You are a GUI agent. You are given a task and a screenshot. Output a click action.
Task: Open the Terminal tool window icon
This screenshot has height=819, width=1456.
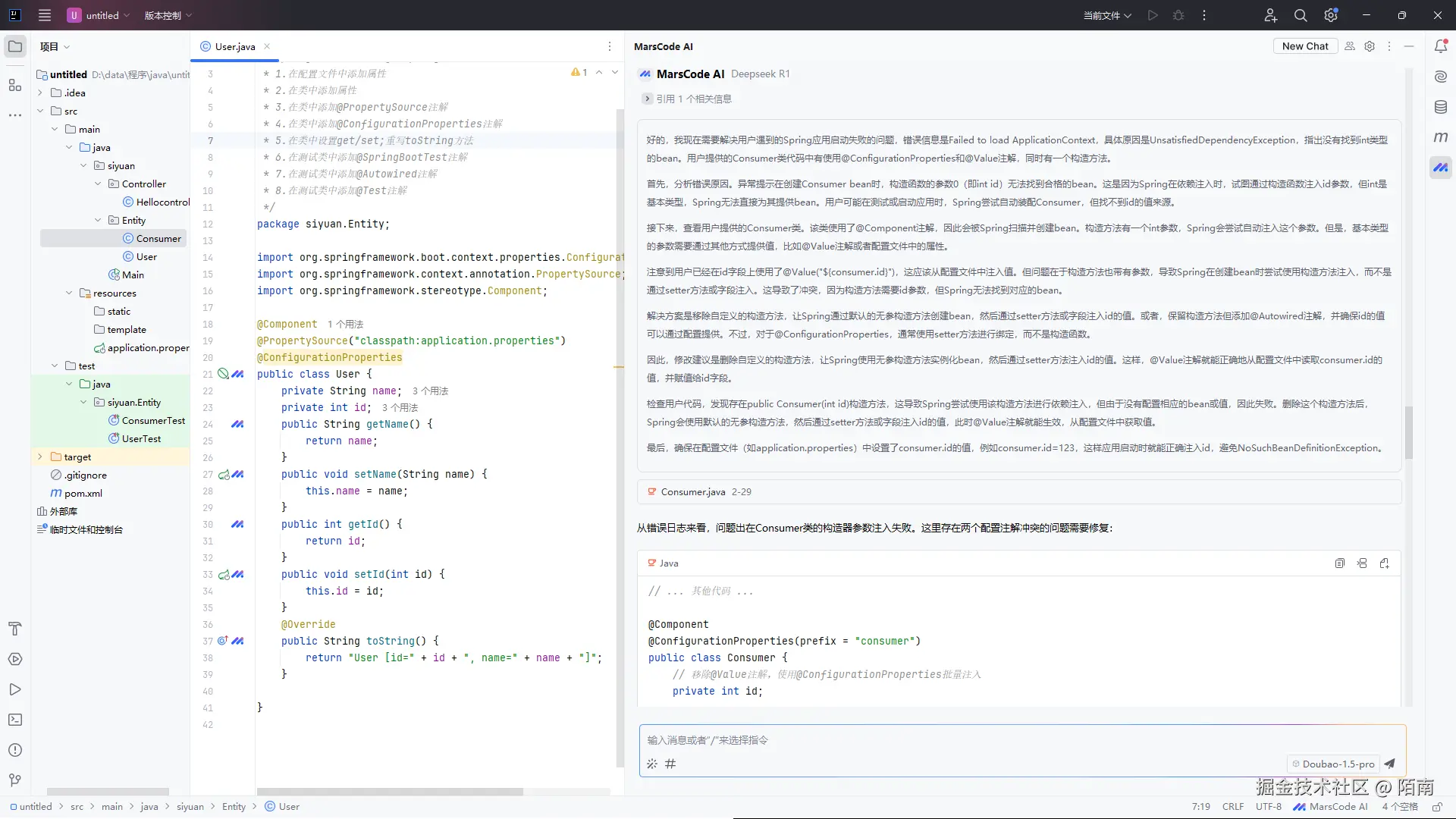[15, 720]
